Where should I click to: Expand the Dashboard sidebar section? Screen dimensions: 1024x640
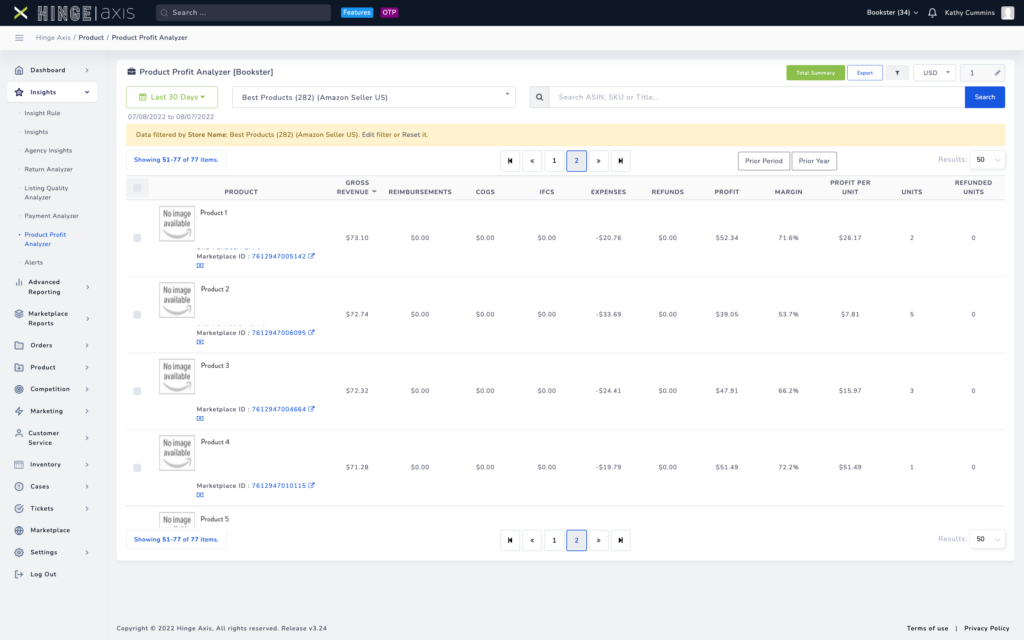pos(51,70)
